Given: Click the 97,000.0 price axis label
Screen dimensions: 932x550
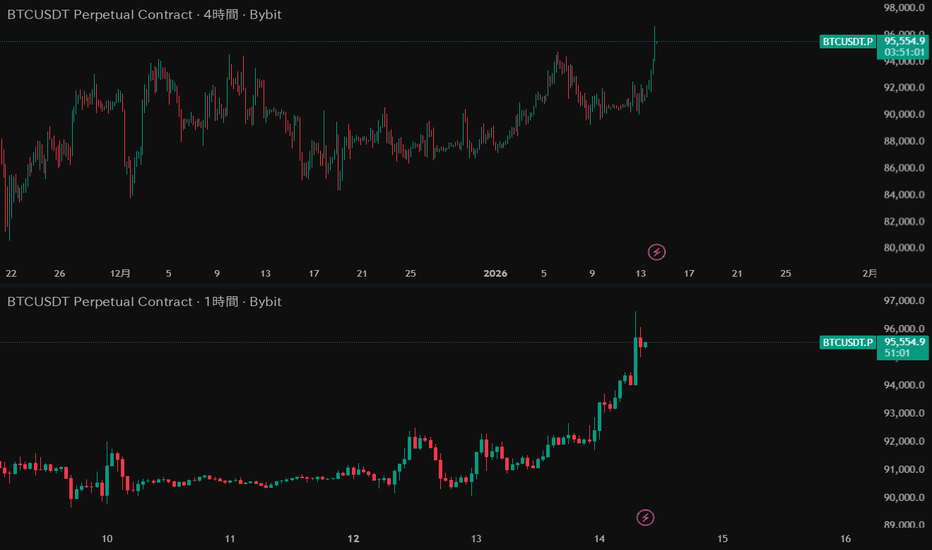Looking at the screenshot, I should coord(904,301).
